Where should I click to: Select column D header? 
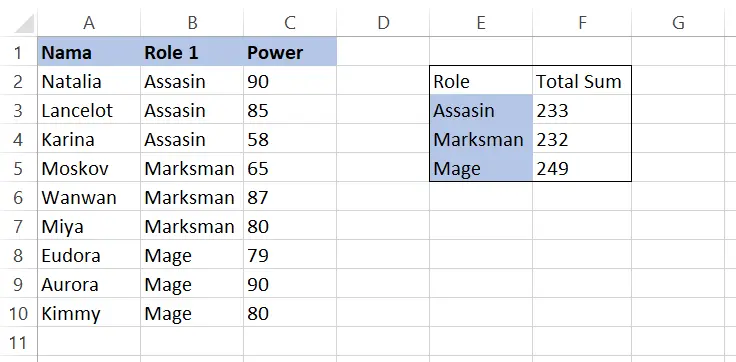point(383,23)
